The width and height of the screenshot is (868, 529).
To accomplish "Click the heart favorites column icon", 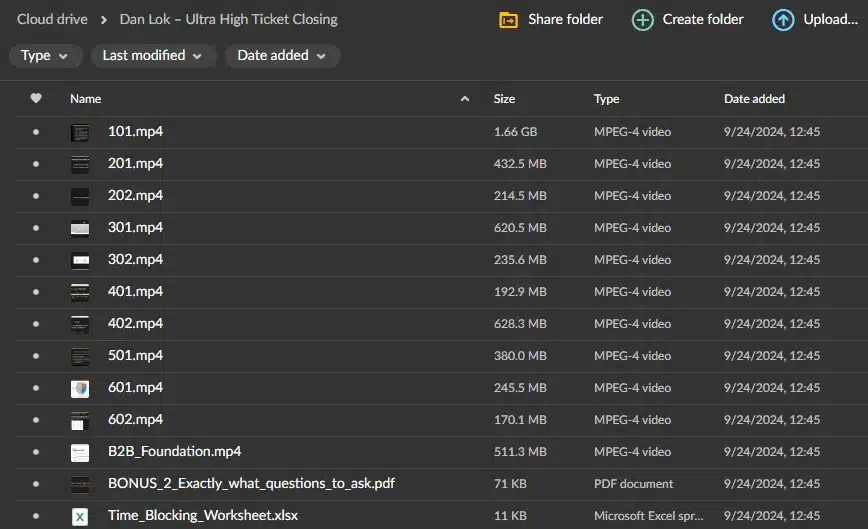I will (36, 98).
